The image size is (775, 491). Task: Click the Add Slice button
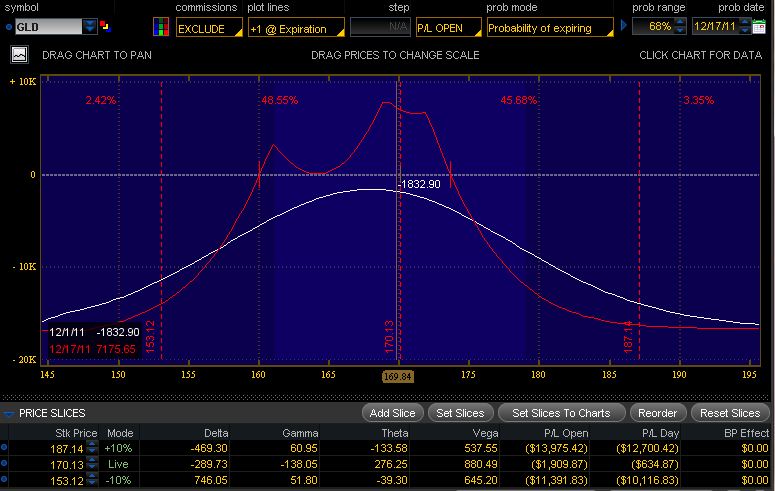tap(392, 413)
